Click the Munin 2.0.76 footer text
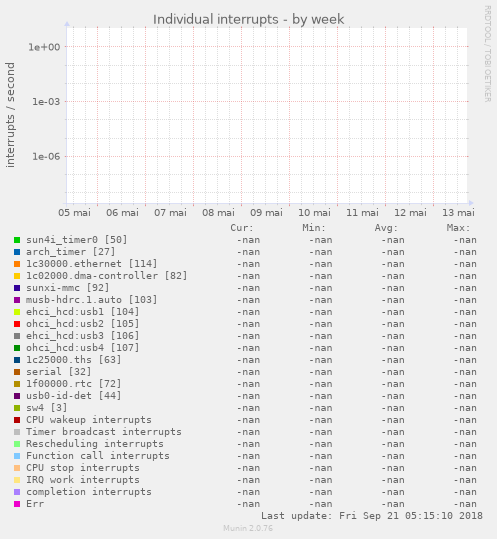This screenshot has height=539, width=497. [248, 528]
